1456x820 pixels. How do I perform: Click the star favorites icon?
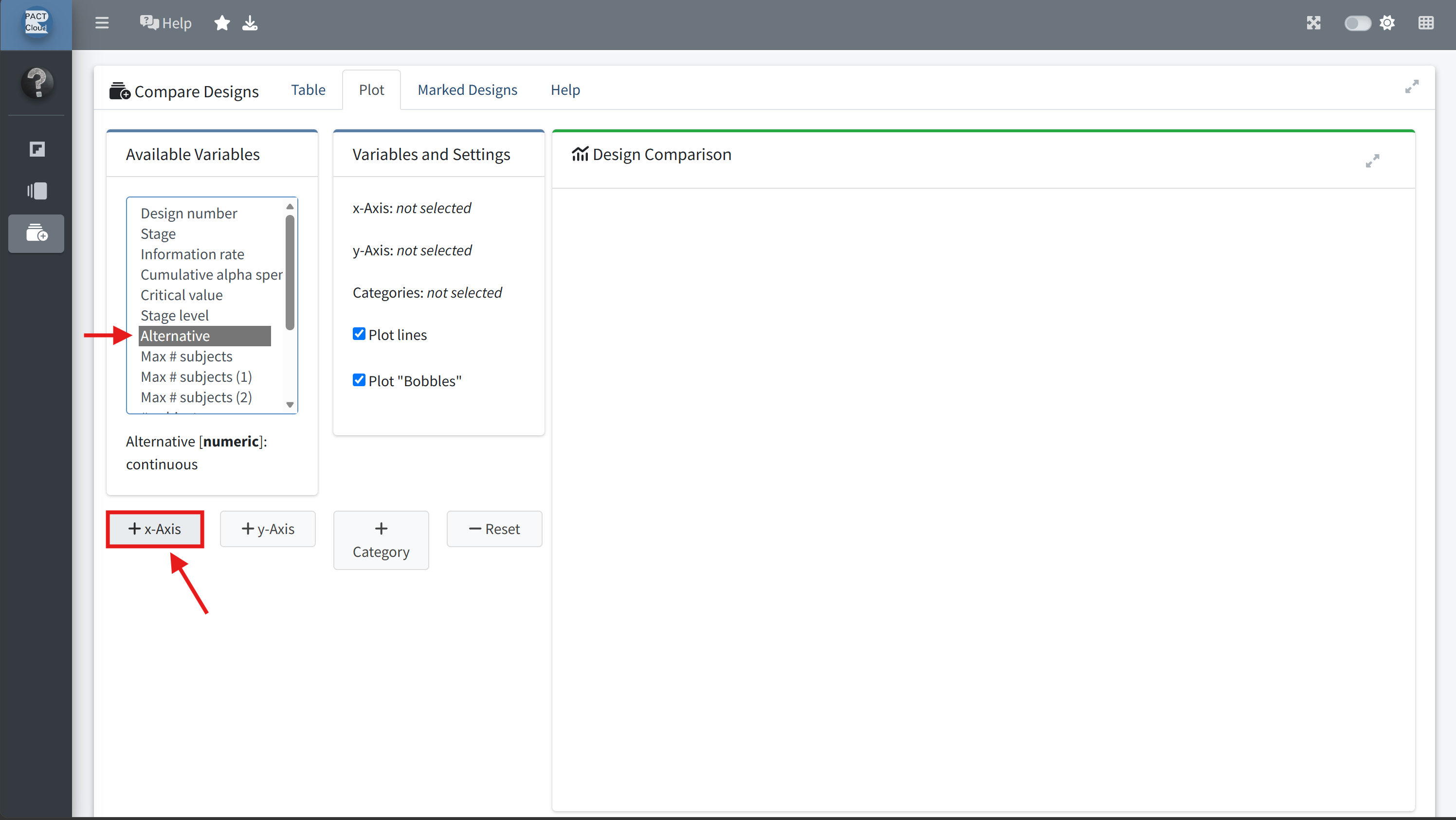(x=222, y=23)
